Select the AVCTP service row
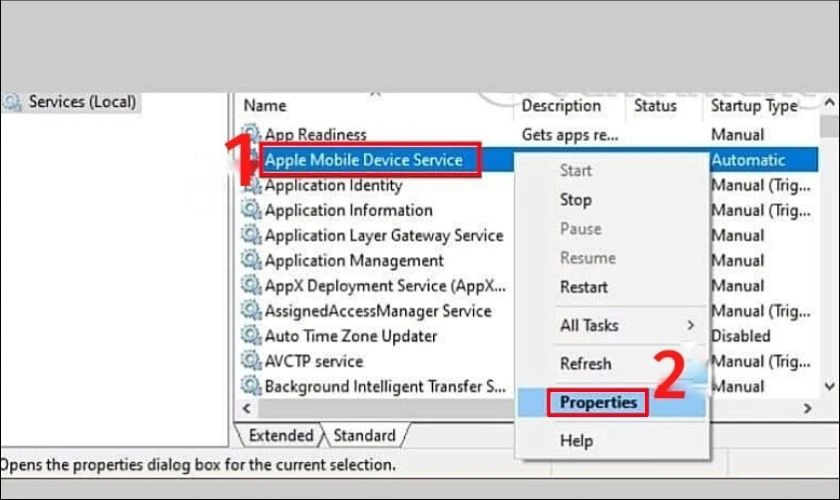Screen dimensions: 840x500 314,361
